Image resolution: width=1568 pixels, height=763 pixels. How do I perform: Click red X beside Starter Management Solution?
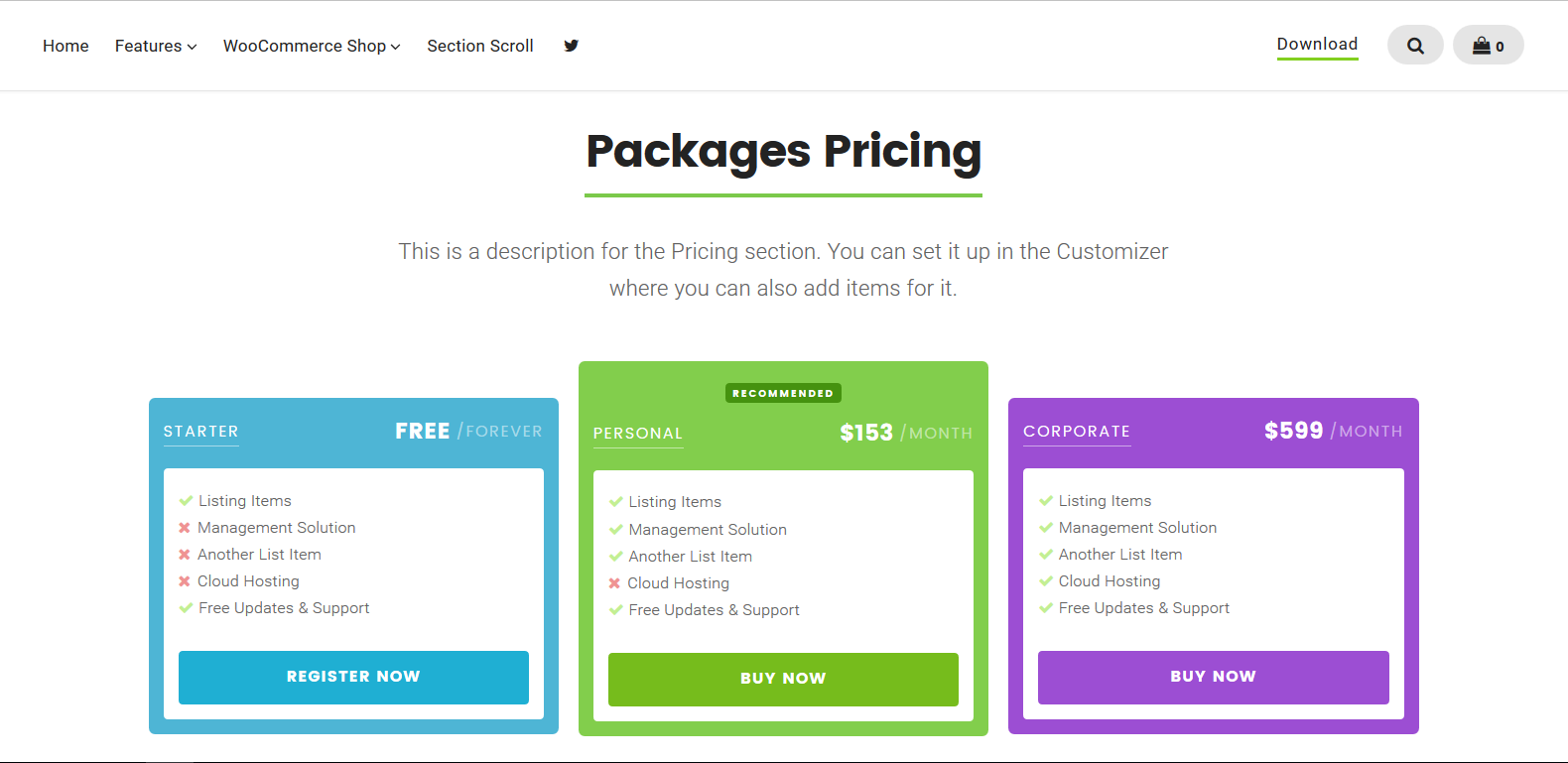coord(185,528)
